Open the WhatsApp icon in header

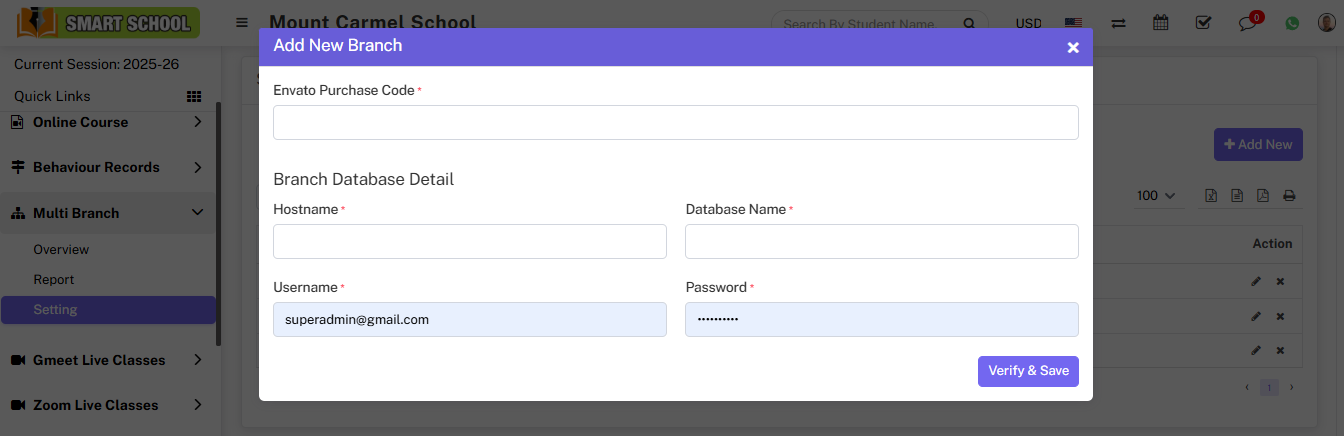pos(1292,23)
